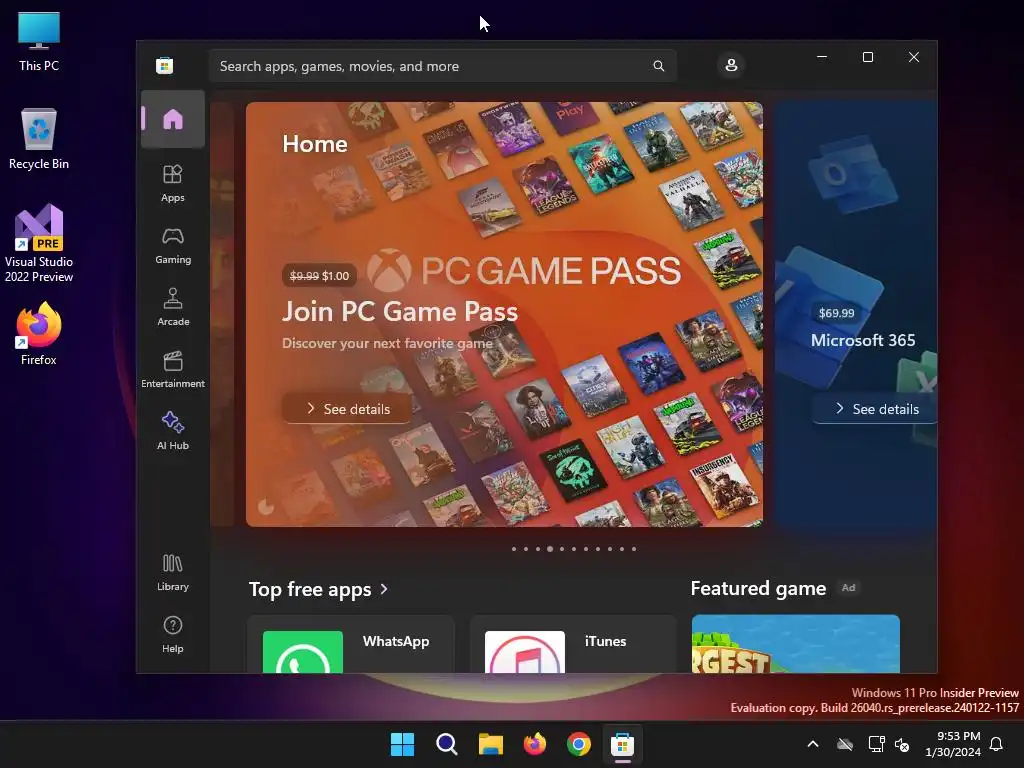Open the WhatsApp app card
Viewport: 1024px width, 768px height.
(351, 644)
